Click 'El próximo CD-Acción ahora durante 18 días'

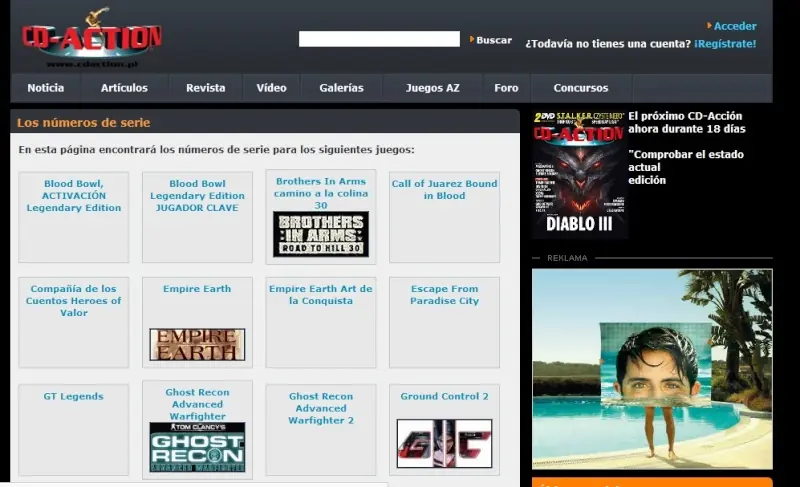click(687, 122)
